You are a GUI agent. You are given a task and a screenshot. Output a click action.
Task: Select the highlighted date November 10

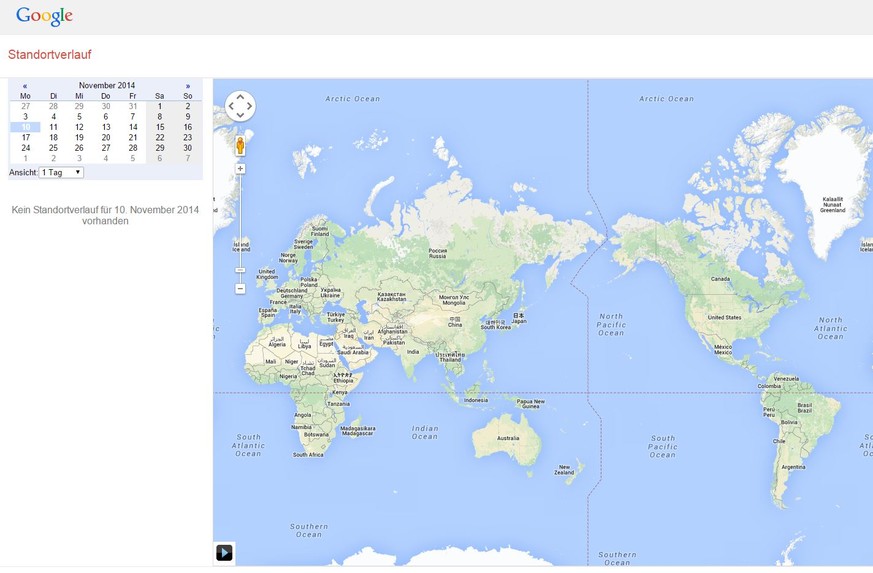point(26,127)
